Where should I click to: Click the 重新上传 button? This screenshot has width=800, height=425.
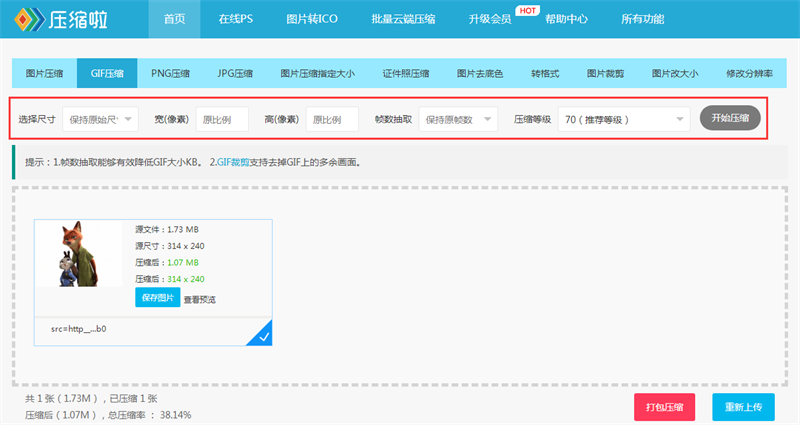(743, 407)
